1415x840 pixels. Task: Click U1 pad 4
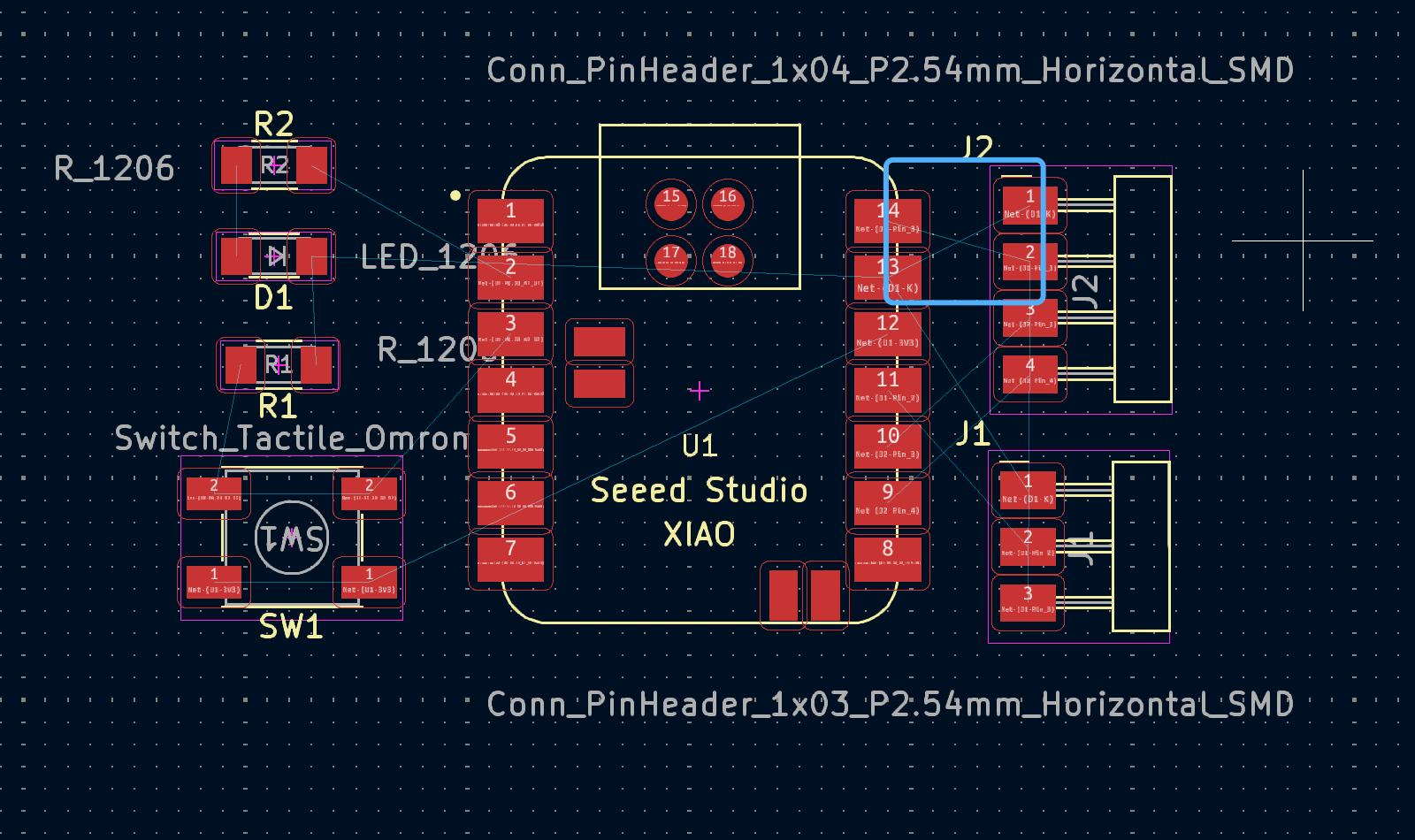pos(510,389)
